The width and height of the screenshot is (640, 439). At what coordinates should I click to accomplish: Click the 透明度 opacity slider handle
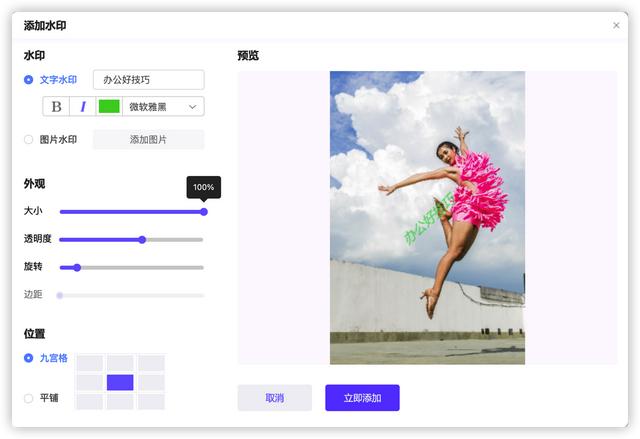pyautogui.click(x=142, y=239)
